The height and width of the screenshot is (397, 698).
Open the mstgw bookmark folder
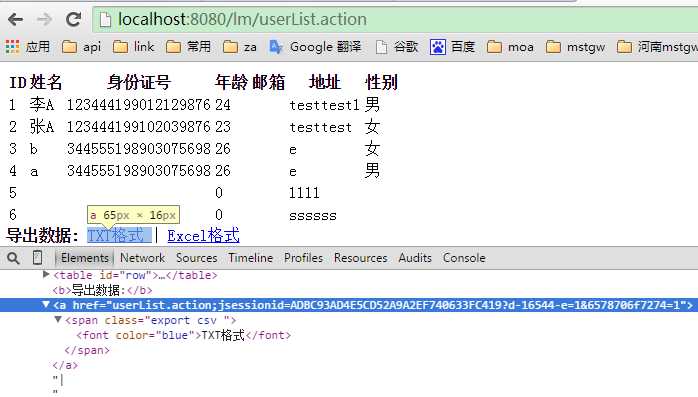coord(575,46)
